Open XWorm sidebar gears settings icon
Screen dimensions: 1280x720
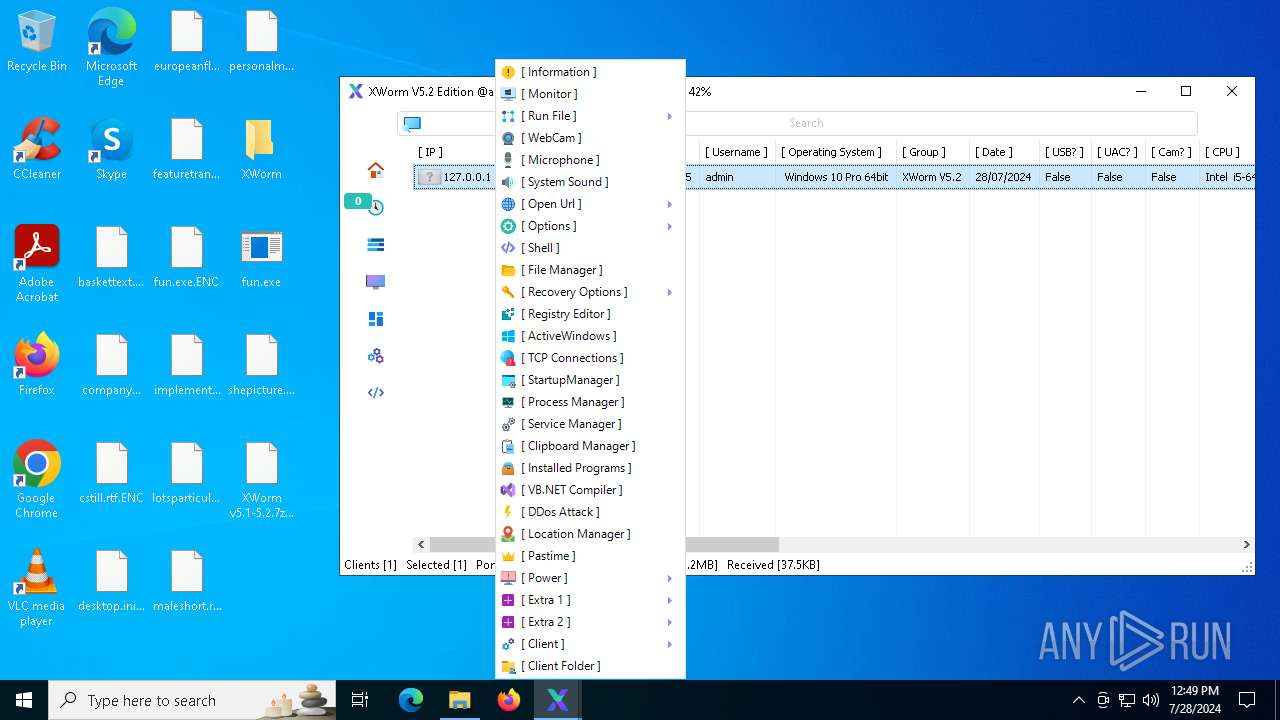click(x=376, y=356)
